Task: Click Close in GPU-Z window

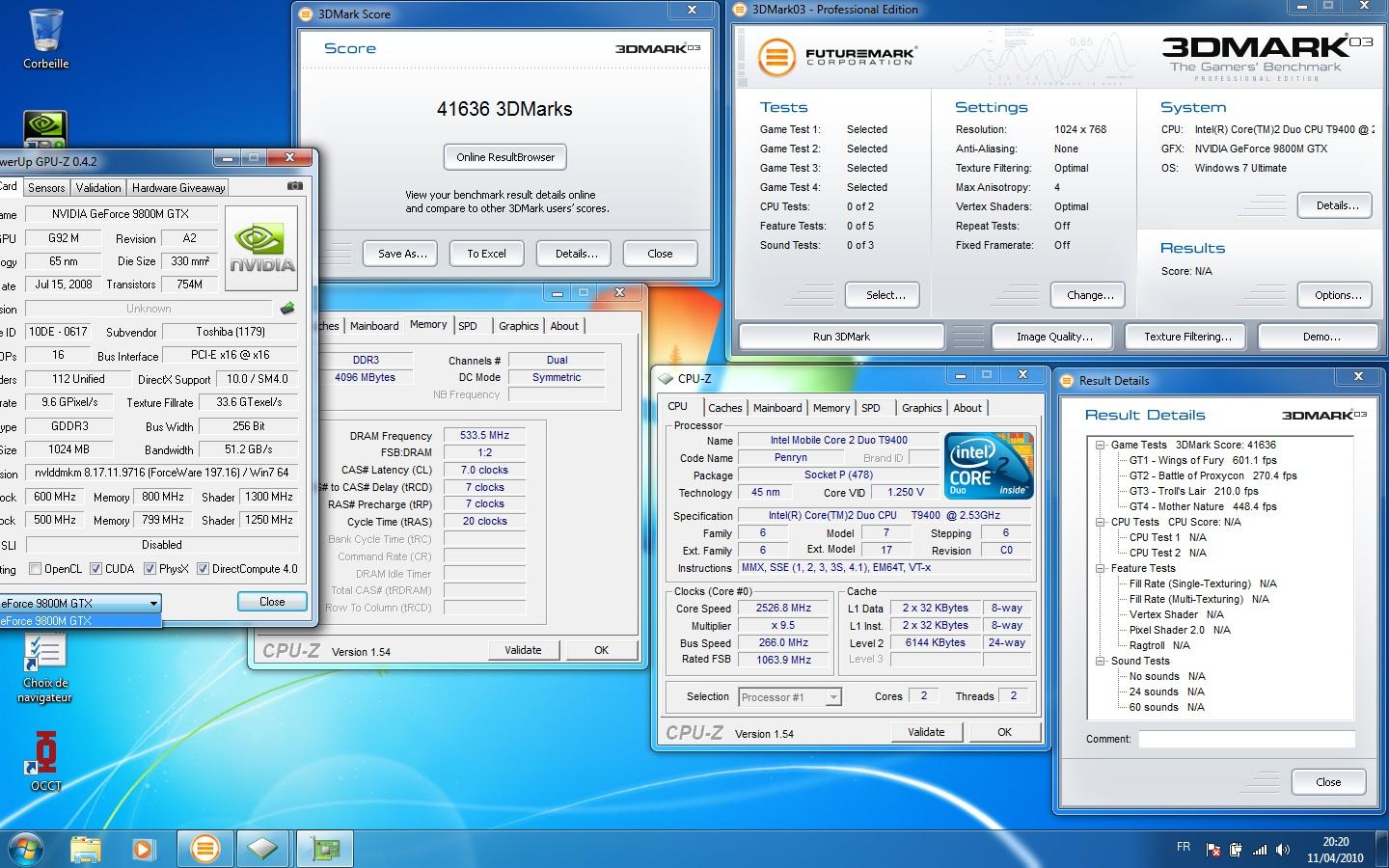Action: coord(272,602)
